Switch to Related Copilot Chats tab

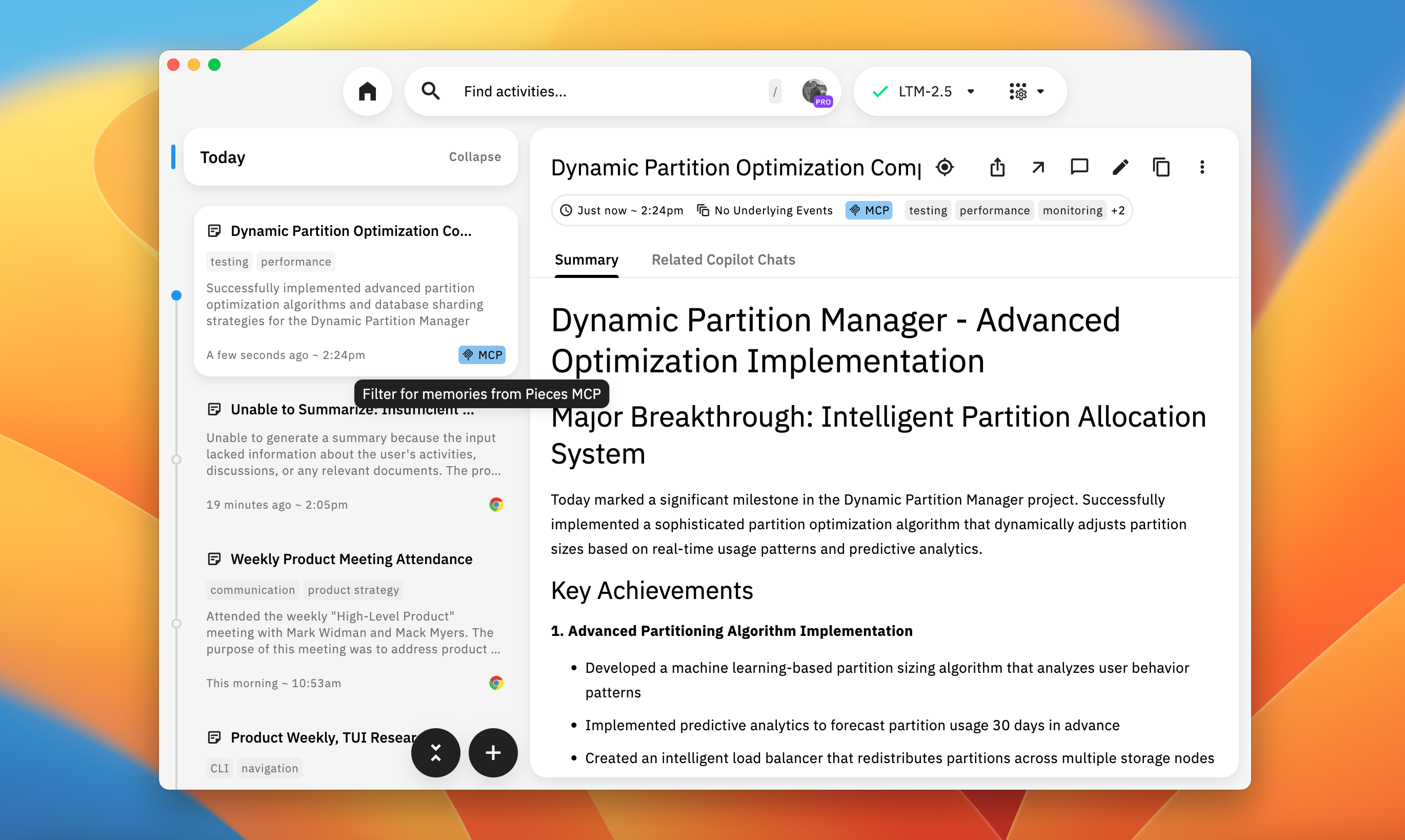[722, 260]
